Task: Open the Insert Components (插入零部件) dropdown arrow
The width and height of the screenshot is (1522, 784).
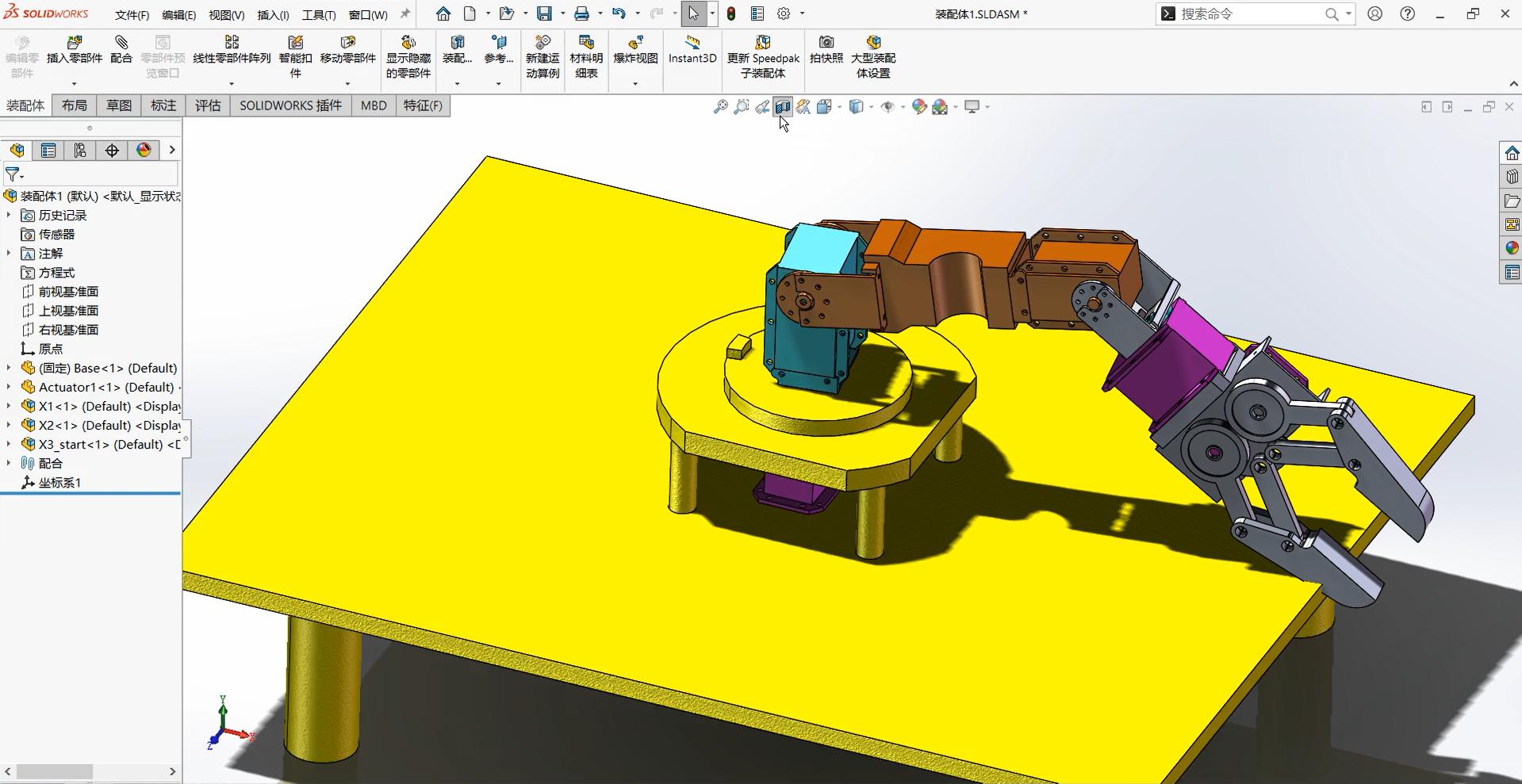Action: 75,84
